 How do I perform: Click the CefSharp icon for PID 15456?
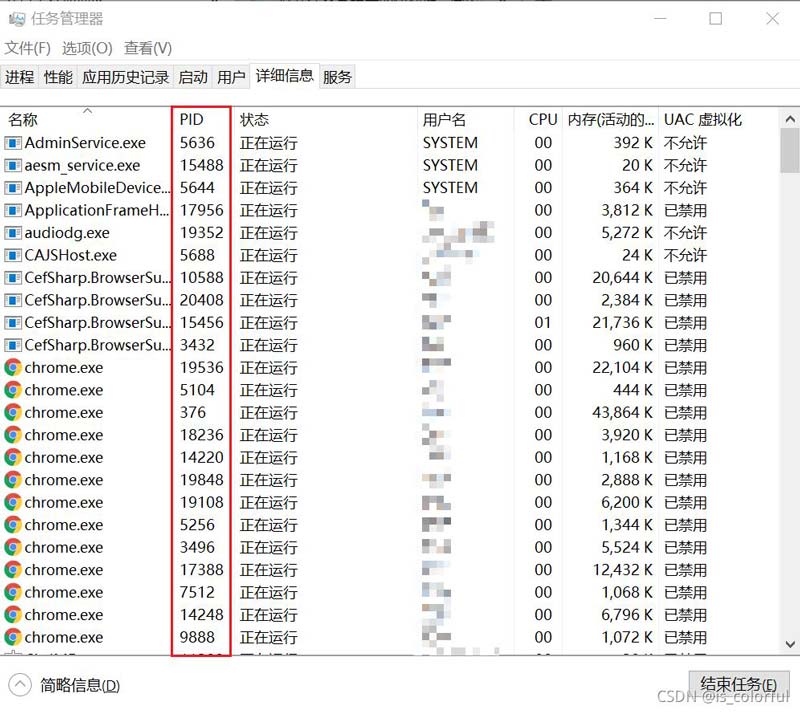pyautogui.click(x=13, y=322)
